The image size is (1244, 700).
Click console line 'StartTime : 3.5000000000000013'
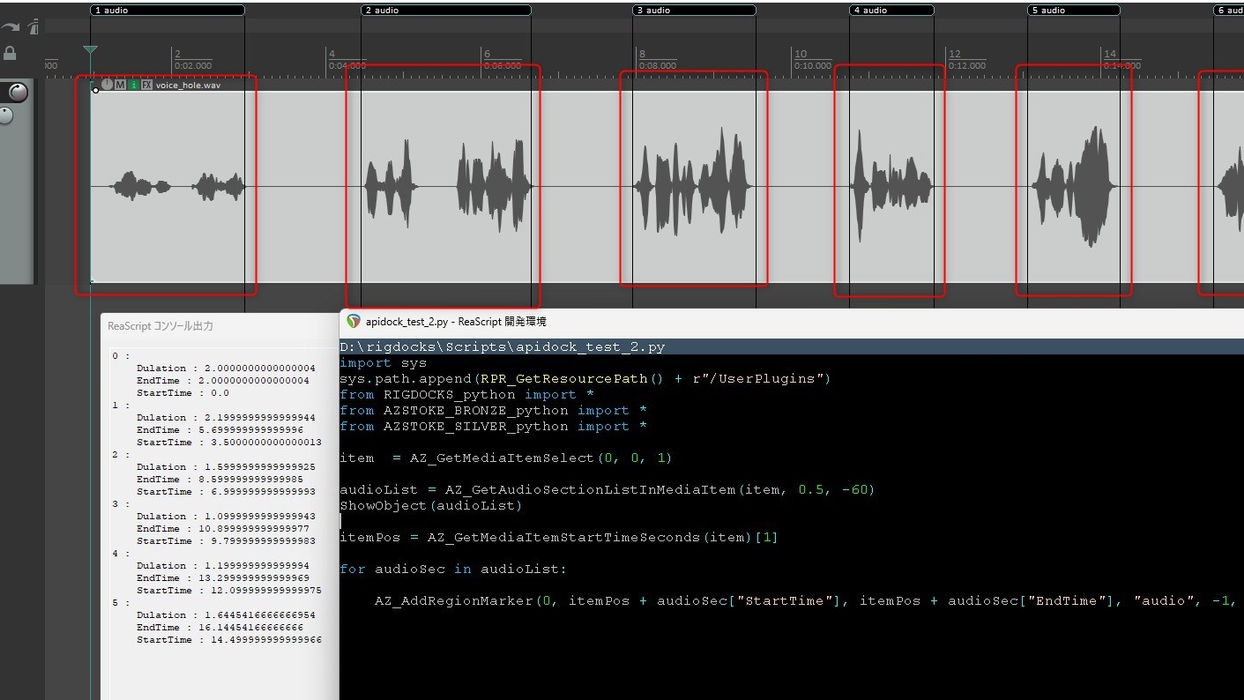point(229,442)
